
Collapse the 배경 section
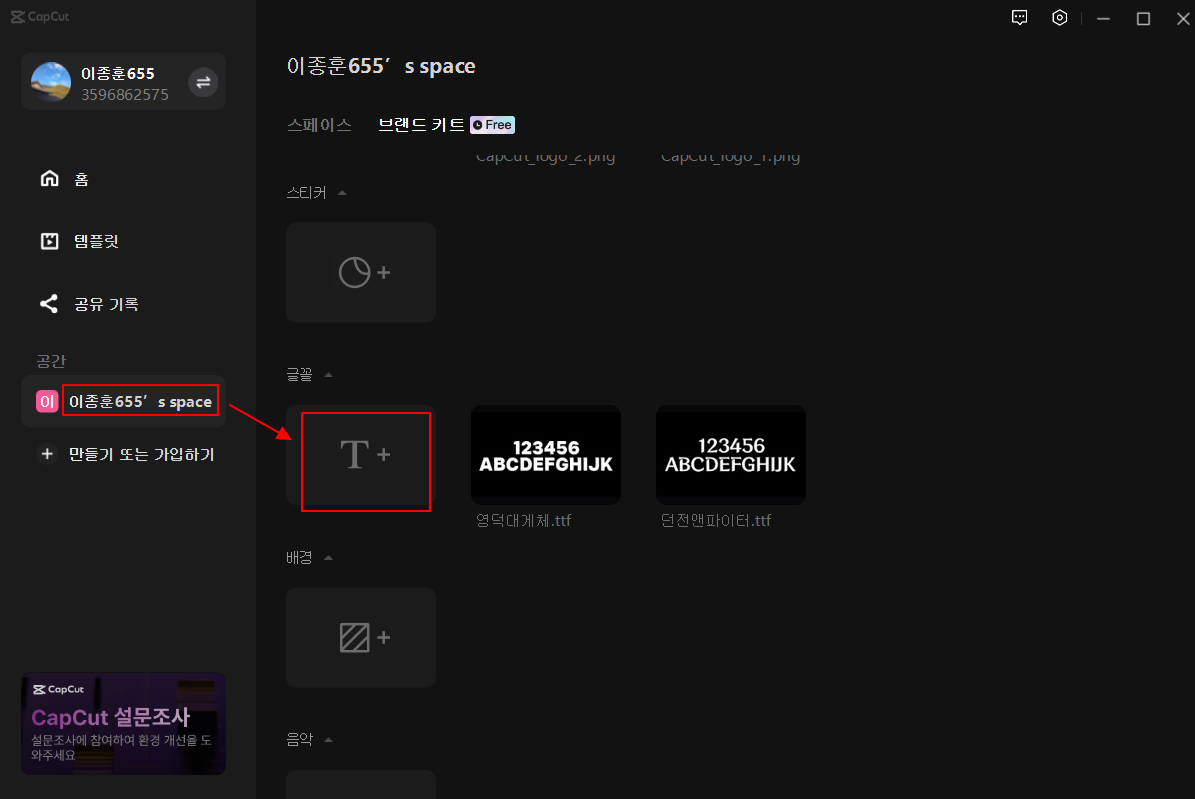coord(328,558)
